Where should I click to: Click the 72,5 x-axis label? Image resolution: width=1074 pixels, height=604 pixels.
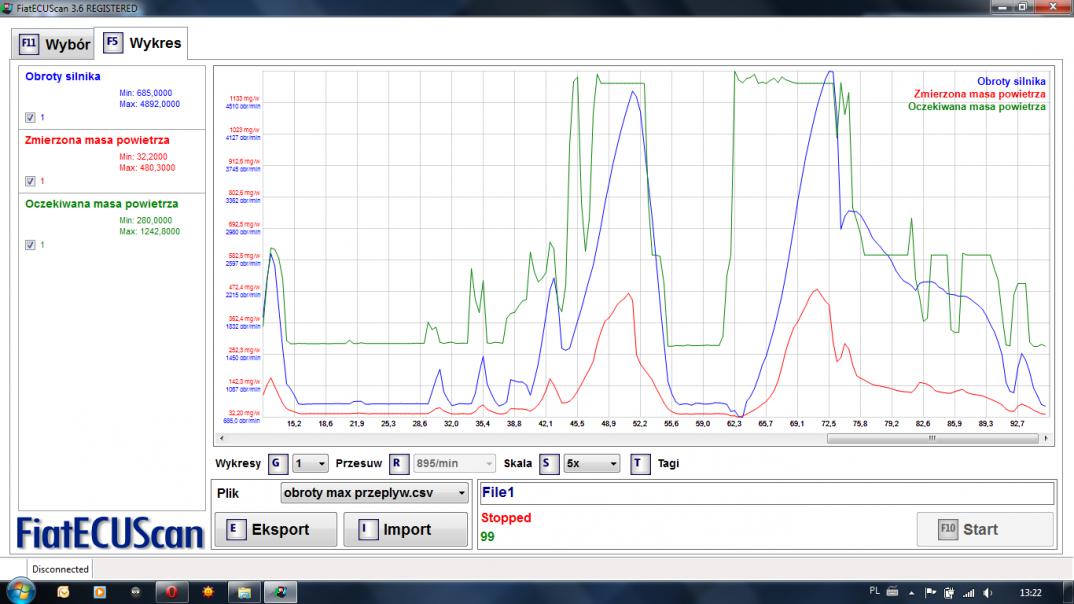click(828, 424)
